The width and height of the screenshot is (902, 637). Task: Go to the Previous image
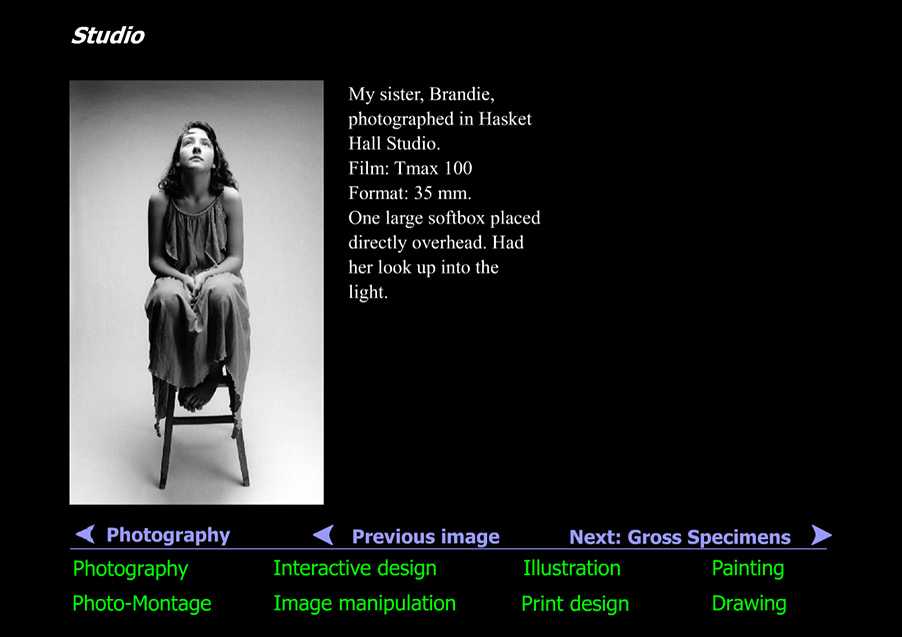coord(426,536)
